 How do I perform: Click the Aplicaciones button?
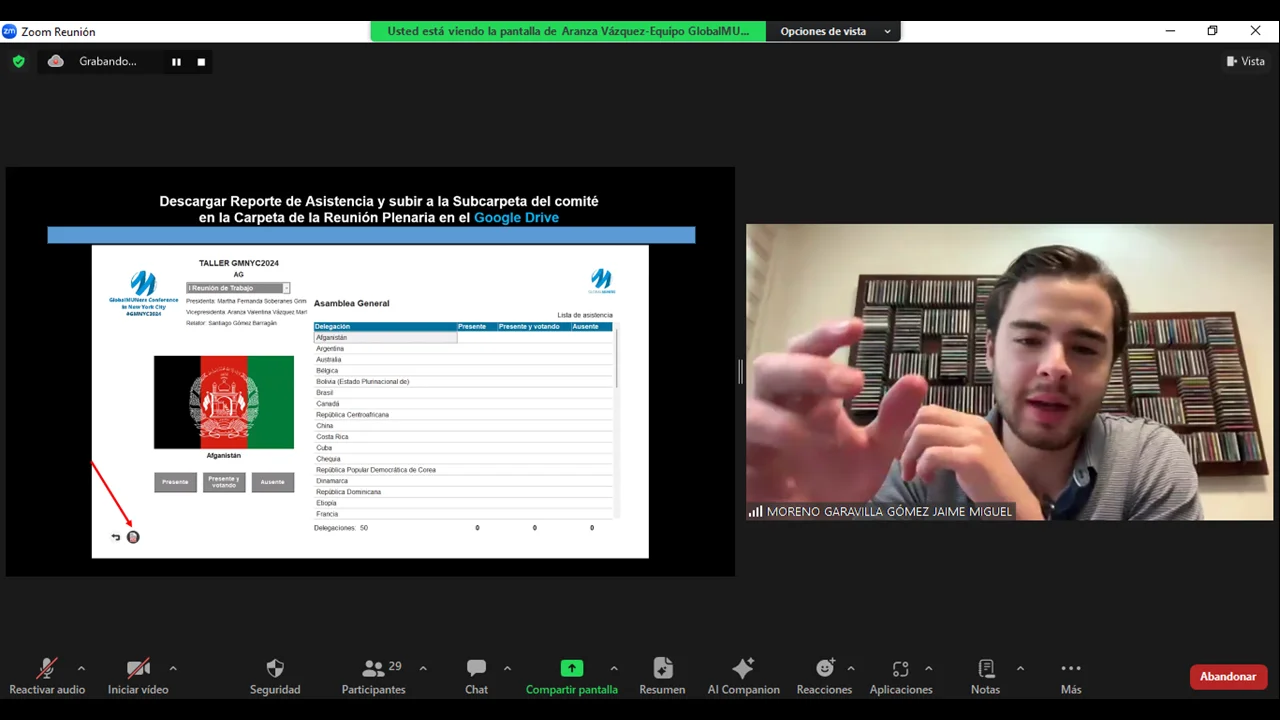(x=900, y=669)
